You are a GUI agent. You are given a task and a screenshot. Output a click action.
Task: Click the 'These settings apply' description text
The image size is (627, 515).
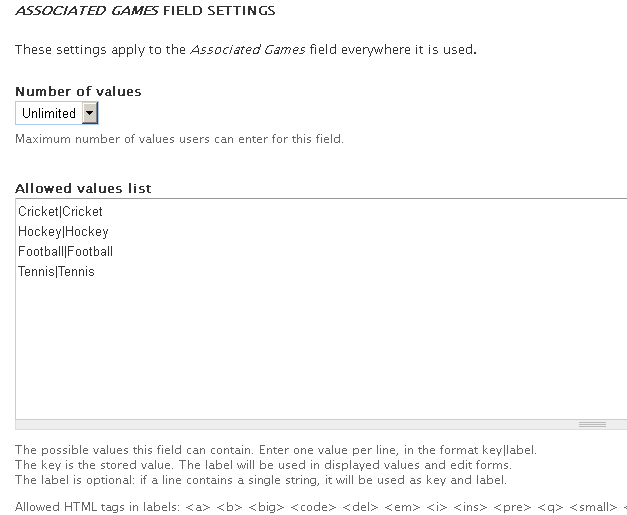coord(245,49)
